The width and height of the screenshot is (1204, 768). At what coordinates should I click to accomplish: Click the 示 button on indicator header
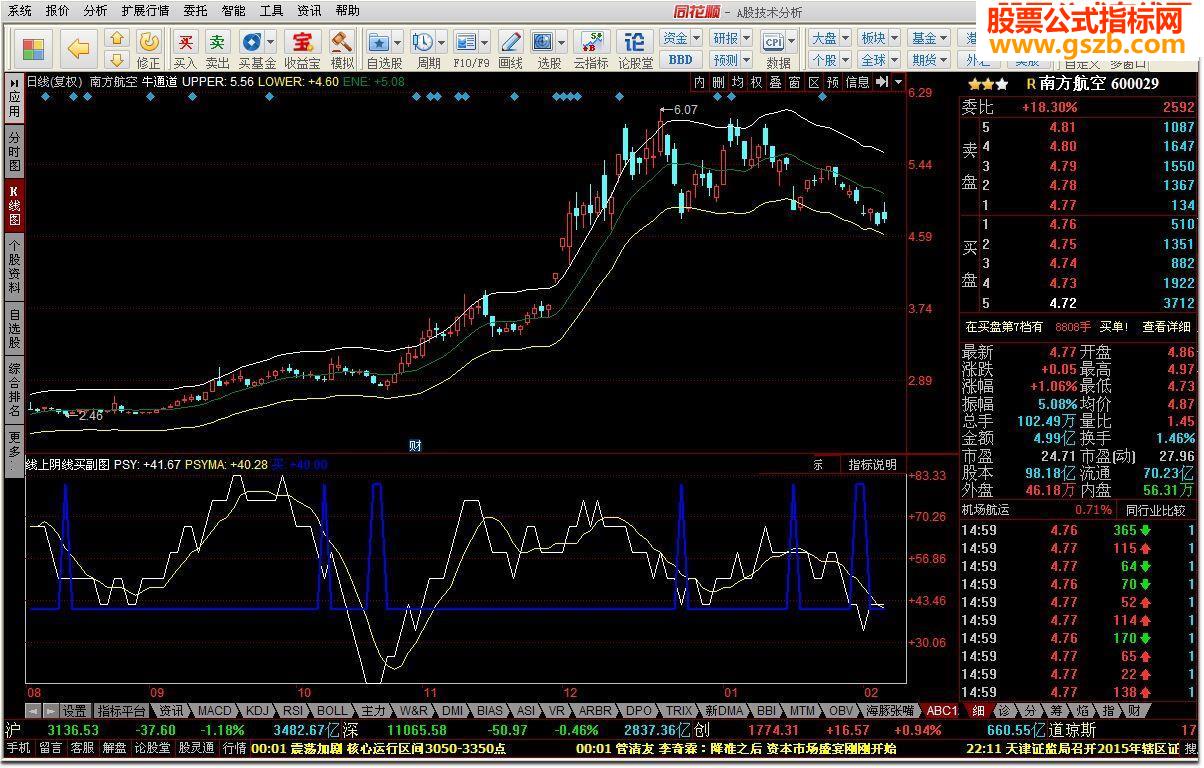click(x=818, y=464)
